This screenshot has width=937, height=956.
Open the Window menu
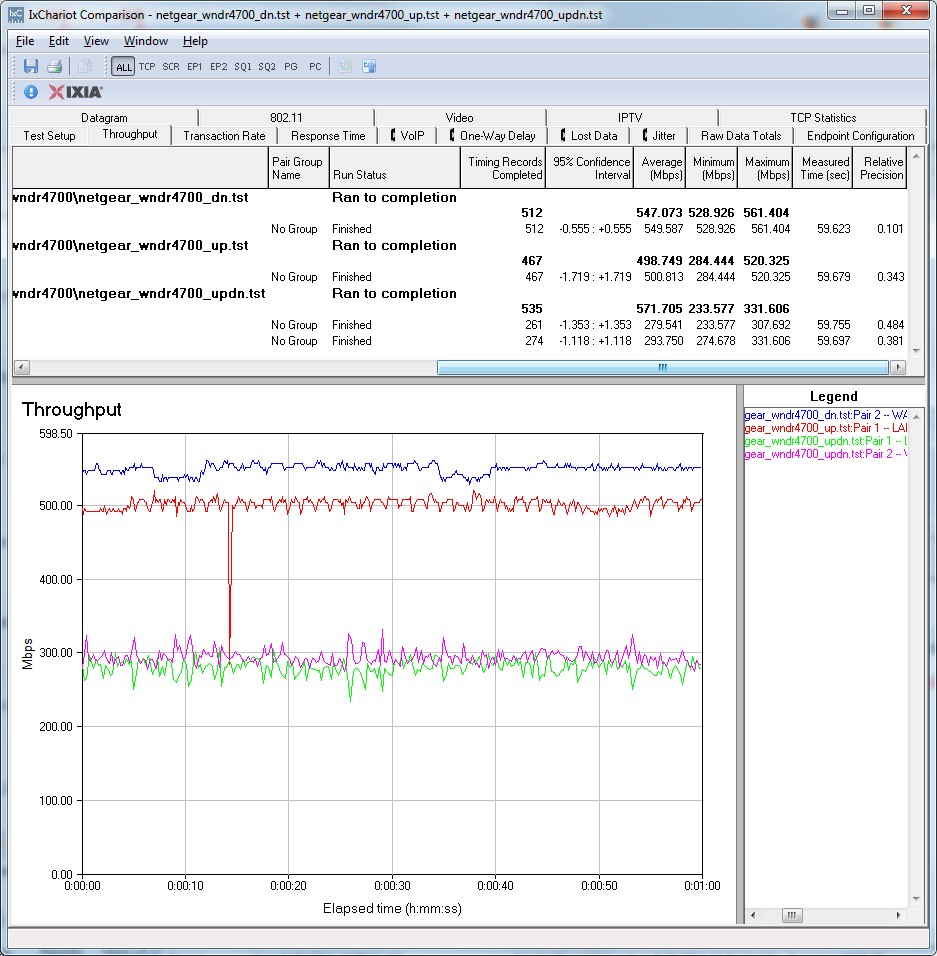coord(146,41)
